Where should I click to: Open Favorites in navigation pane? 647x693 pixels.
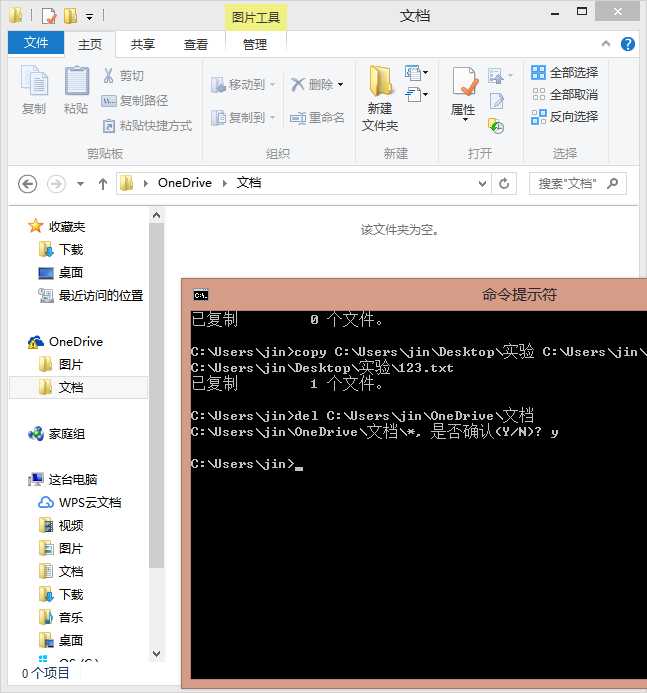point(56,227)
